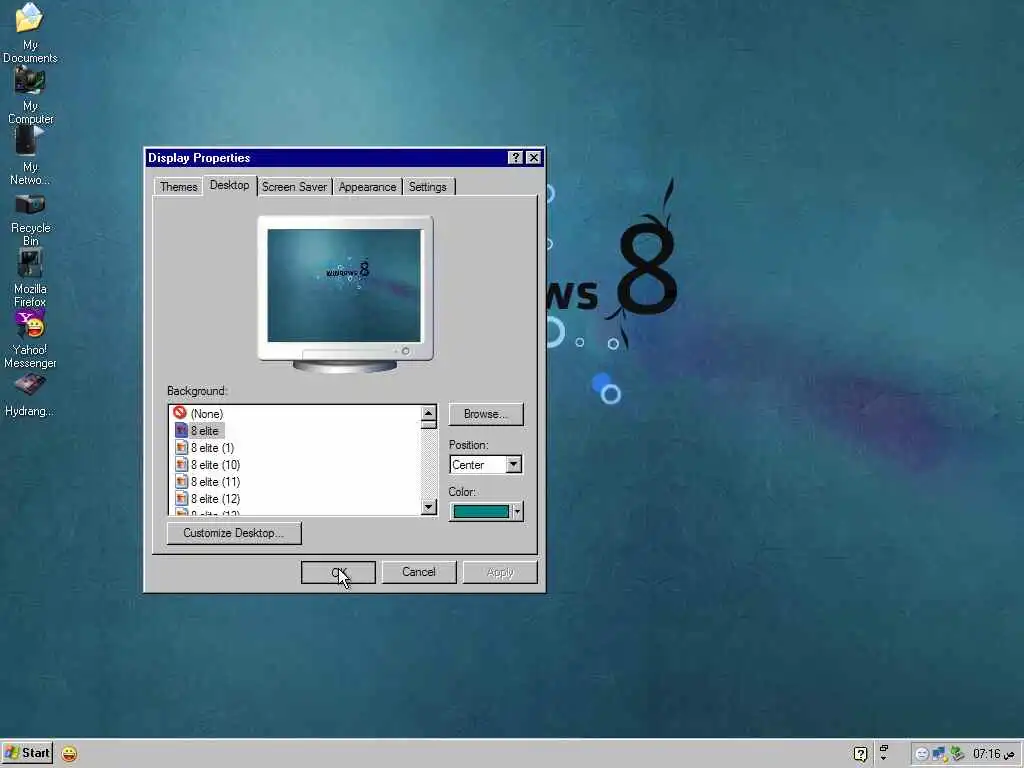Click the safely remove hardware tray icon
Viewport: 1024px width, 768px height.
[957, 754]
